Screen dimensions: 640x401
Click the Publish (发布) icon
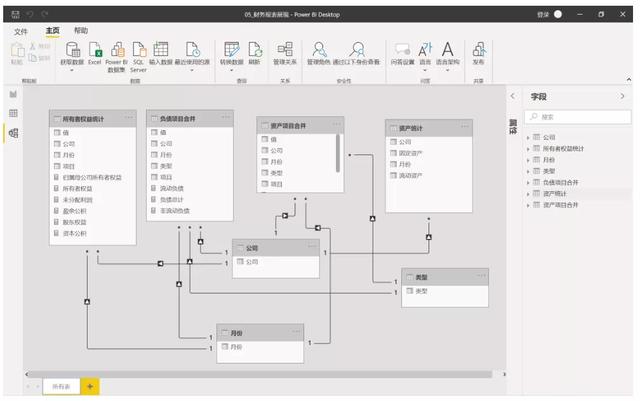point(479,50)
